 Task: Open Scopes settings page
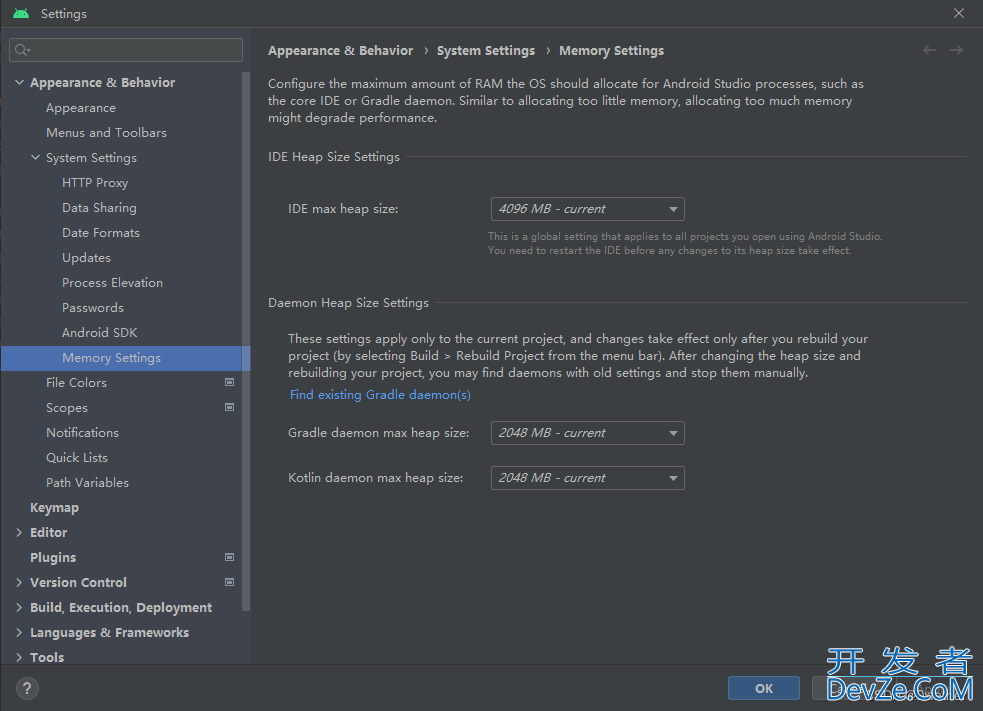67,408
